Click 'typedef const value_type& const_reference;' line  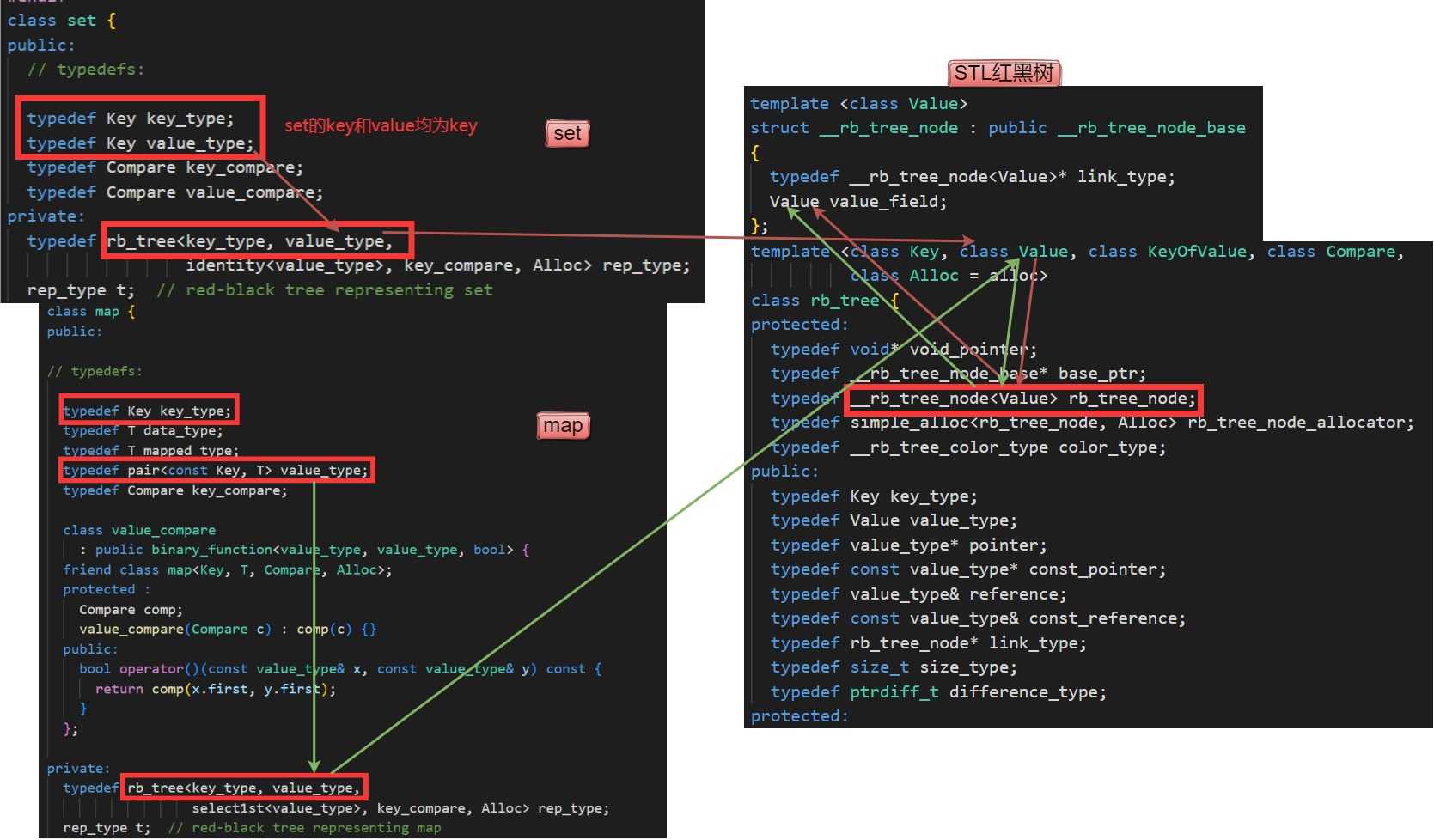[979, 618]
